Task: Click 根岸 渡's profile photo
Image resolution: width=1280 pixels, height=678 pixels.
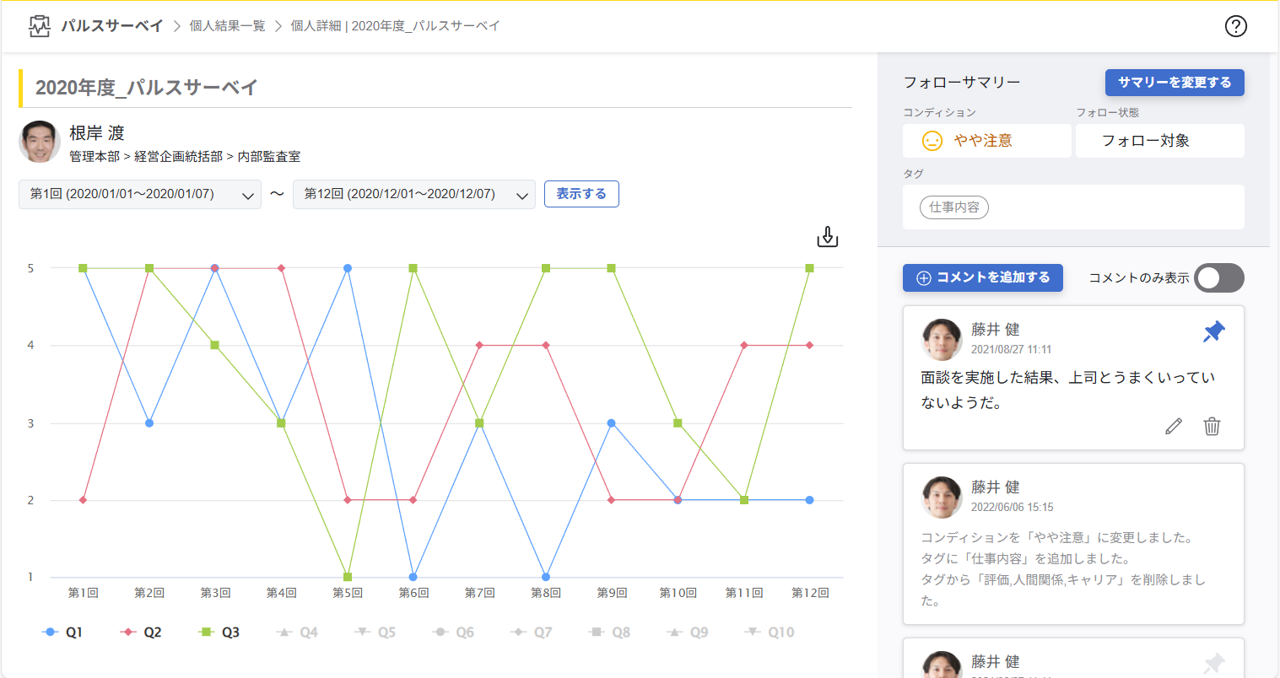Action: click(40, 142)
